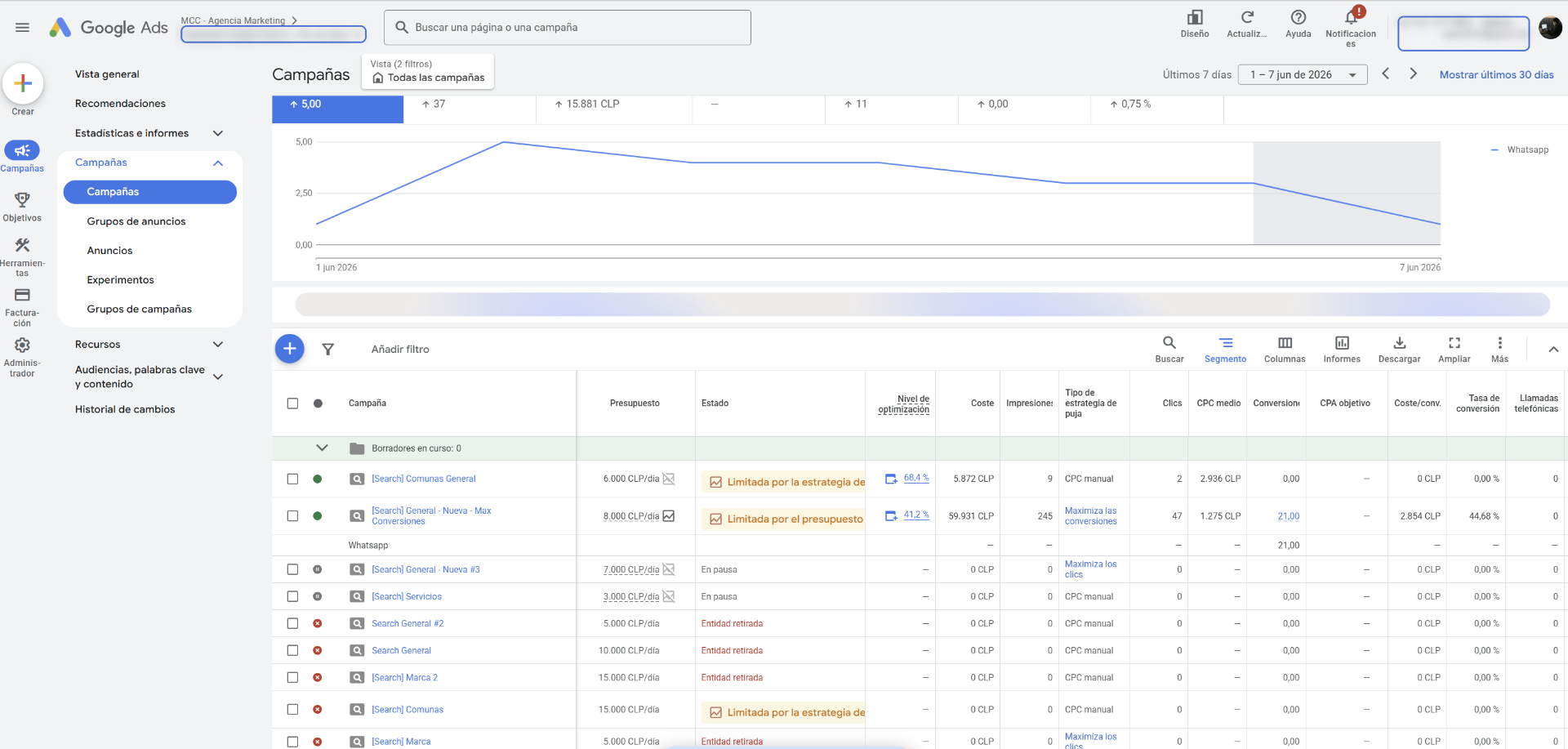Edit budget icon for Comunas General
The height and width of the screenshot is (749, 1568).
point(669,479)
